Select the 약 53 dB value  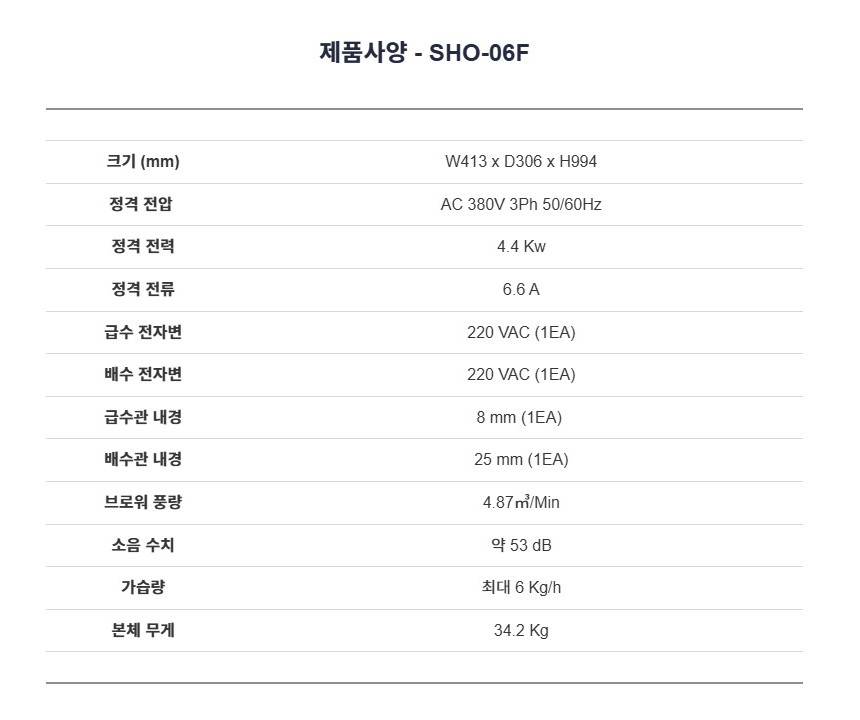521,545
